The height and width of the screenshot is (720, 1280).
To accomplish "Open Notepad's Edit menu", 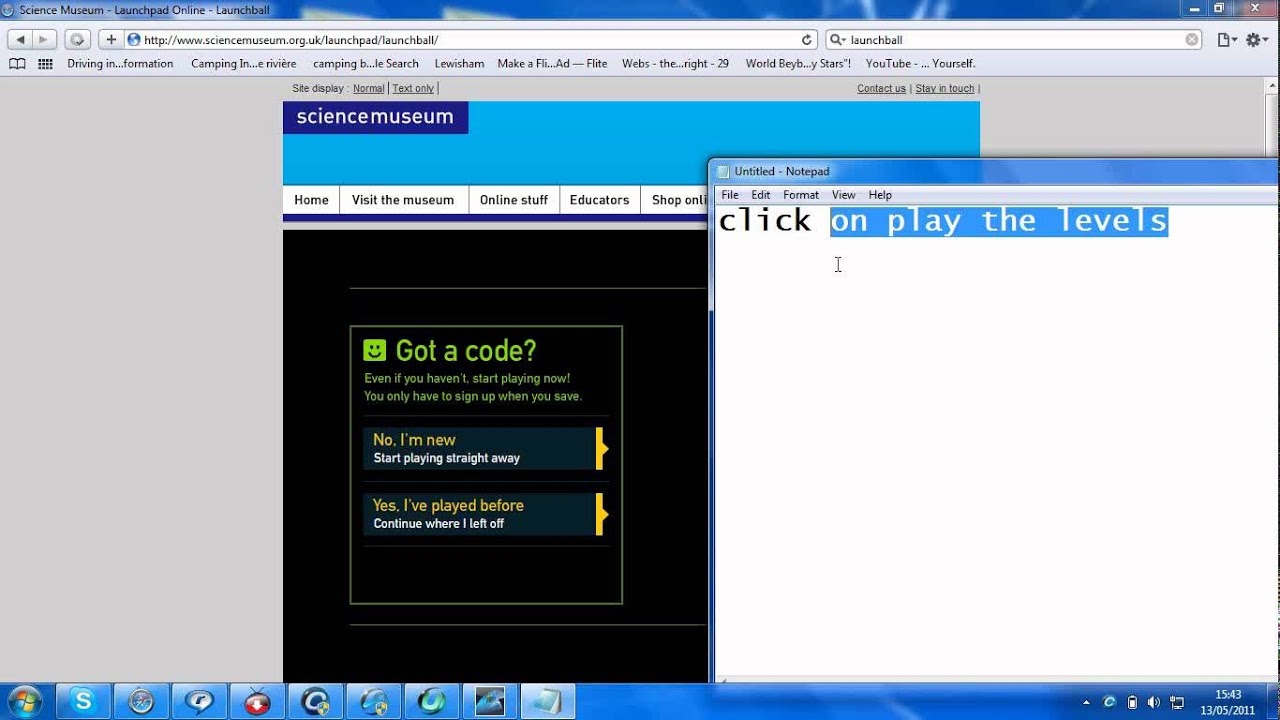I will (761, 195).
